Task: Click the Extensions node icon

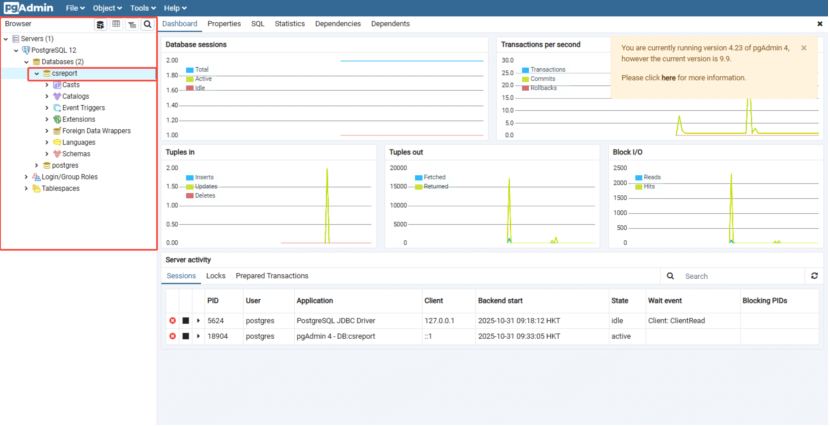Action: pos(57,119)
